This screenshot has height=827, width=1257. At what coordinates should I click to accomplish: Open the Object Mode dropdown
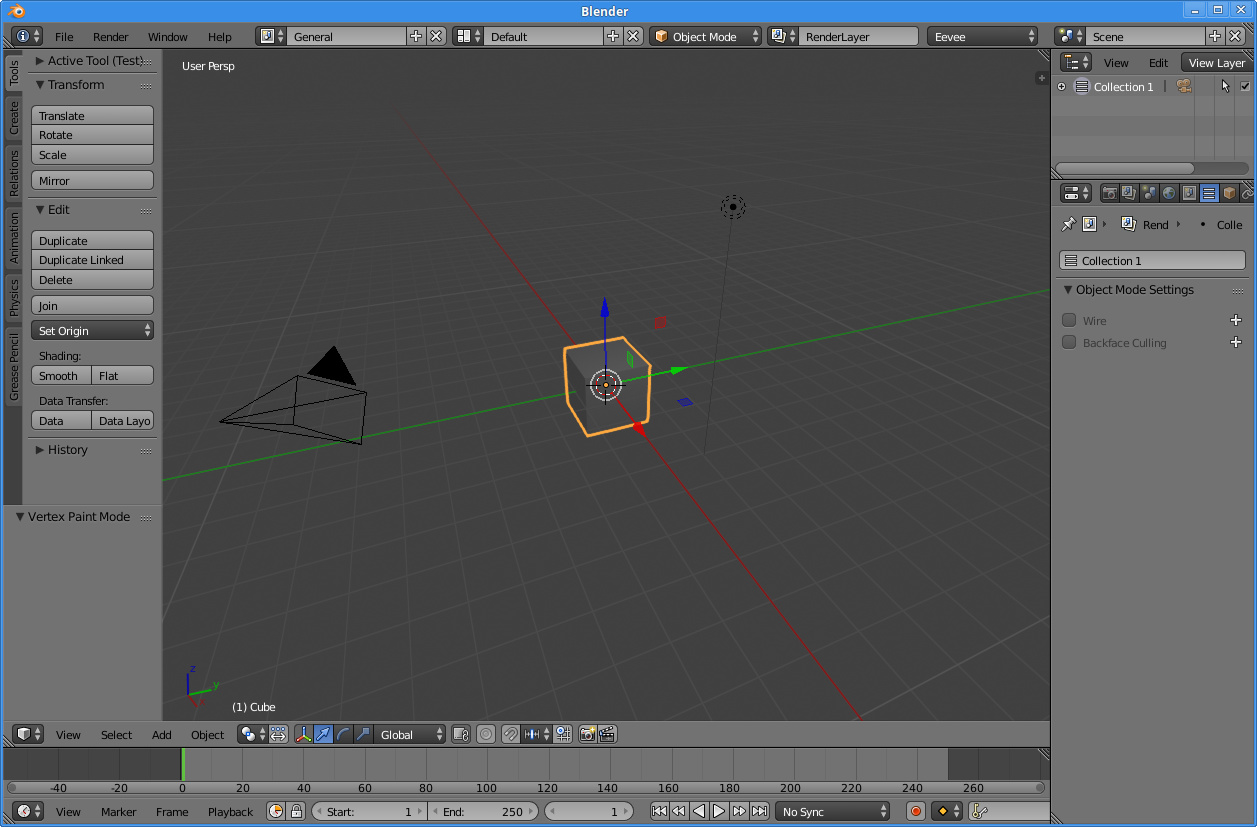pyautogui.click(x=705, y=36)
